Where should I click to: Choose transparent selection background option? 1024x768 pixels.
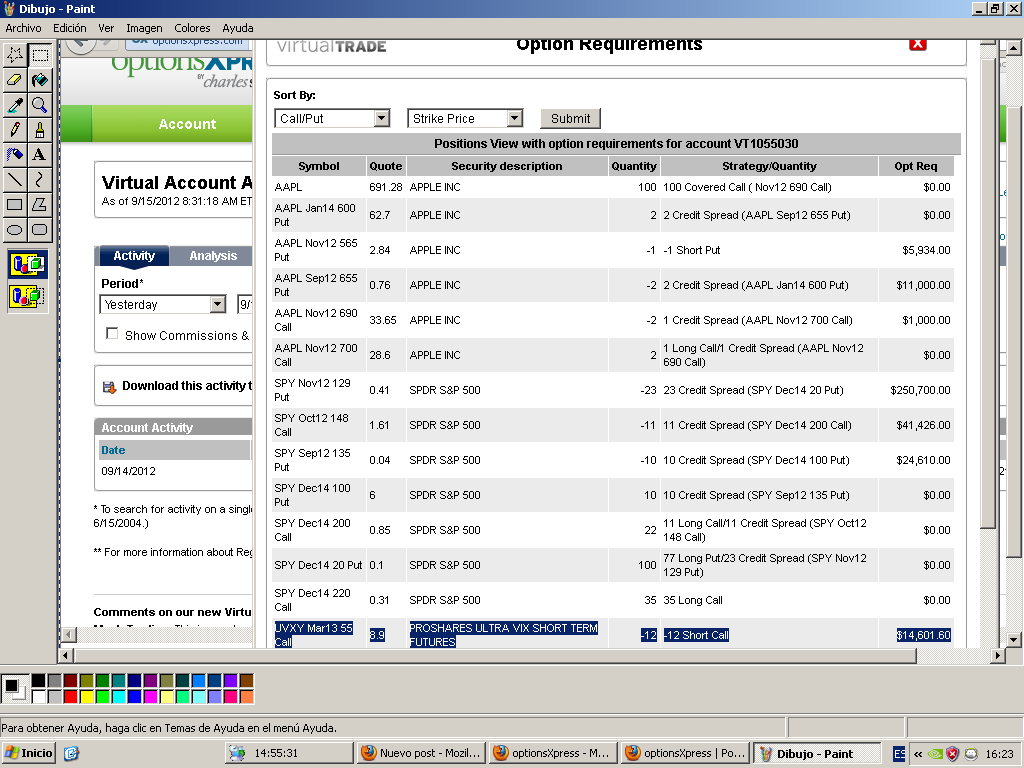click(x=27, y=296)
